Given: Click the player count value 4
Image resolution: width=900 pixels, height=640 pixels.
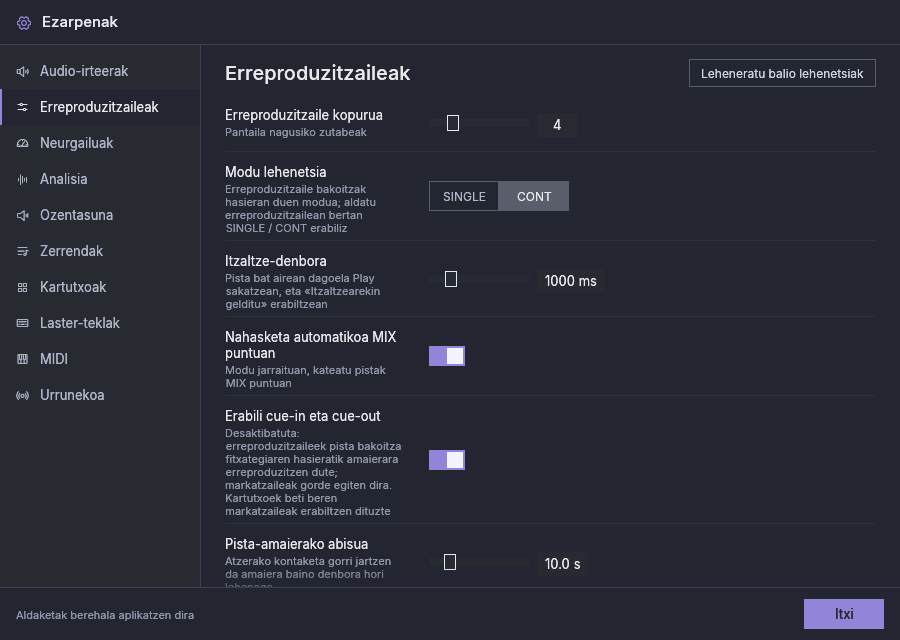Looking at the screenshot, I should click(x=557, y=125).
